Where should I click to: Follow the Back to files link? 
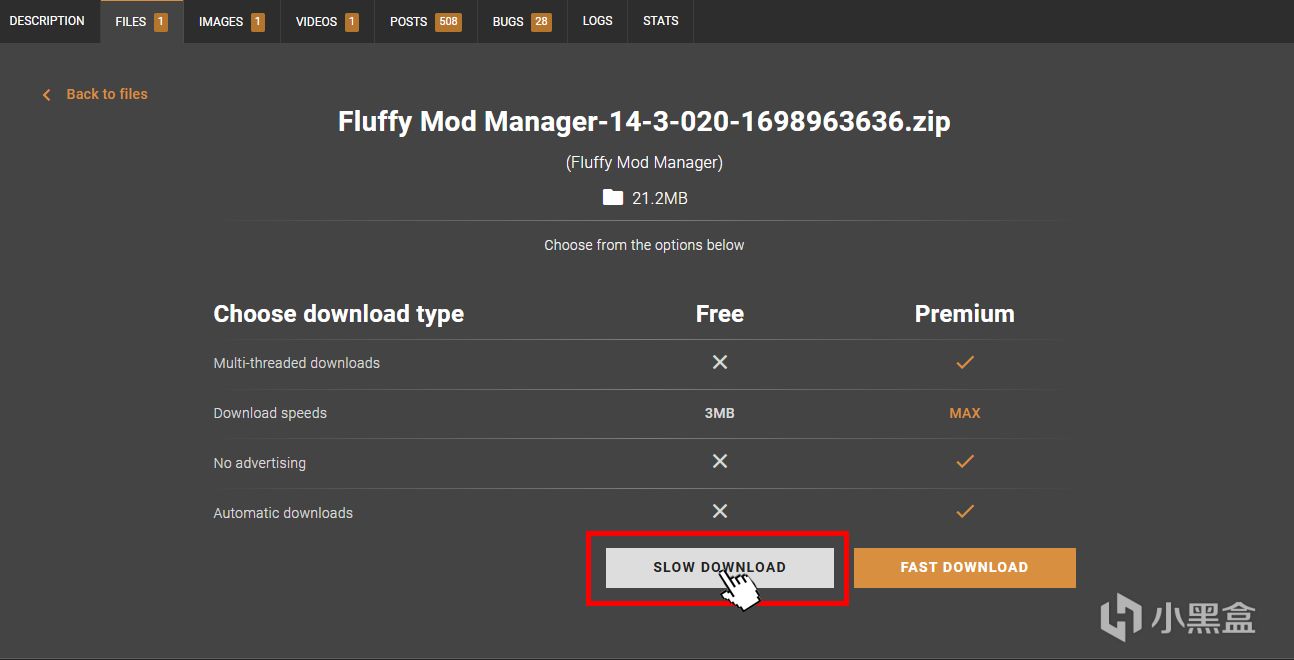coord(107,94)
